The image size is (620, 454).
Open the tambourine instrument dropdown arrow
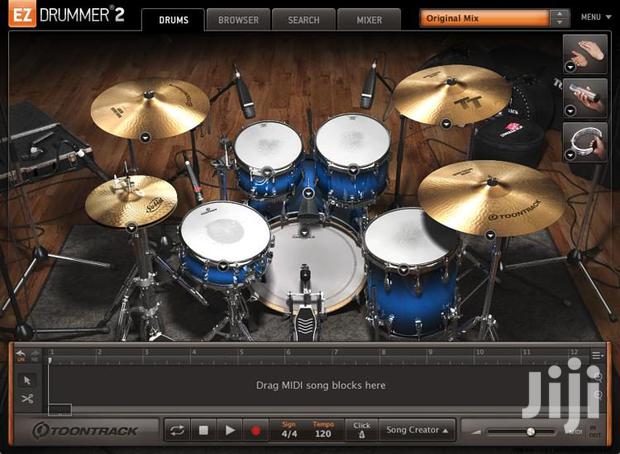(x=570, y=155)
